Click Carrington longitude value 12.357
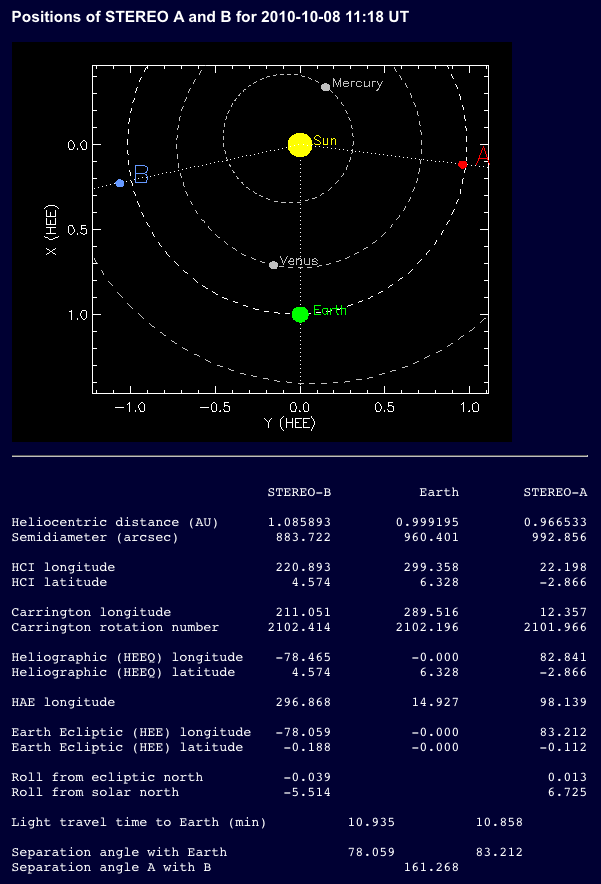This screenshot has width=601, height=884. (563, 612)
